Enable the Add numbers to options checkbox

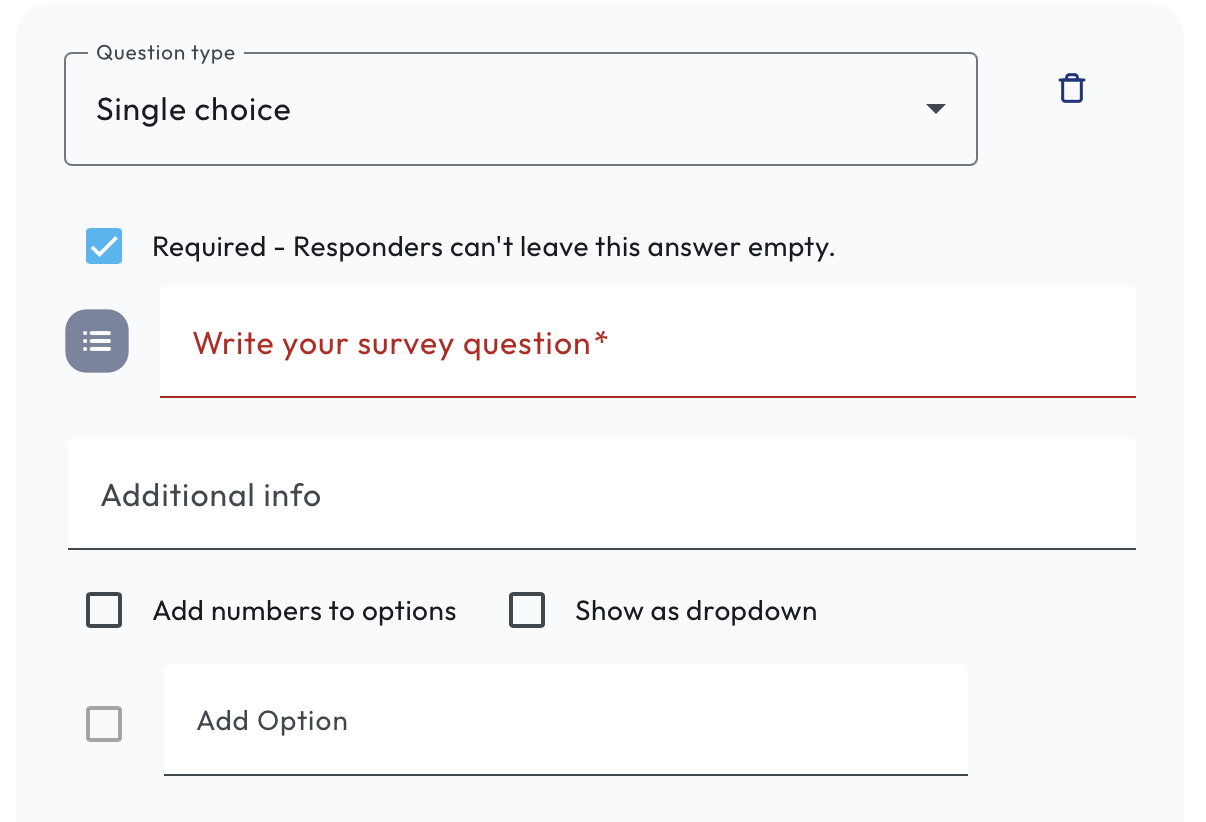pos(104,610)
